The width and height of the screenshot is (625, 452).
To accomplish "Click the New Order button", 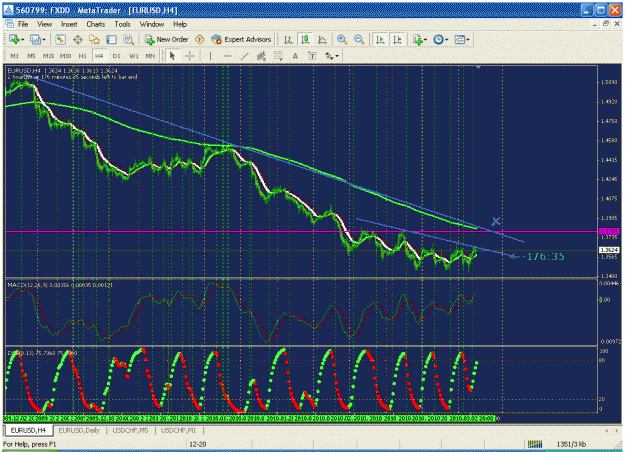I will [166, 39].
